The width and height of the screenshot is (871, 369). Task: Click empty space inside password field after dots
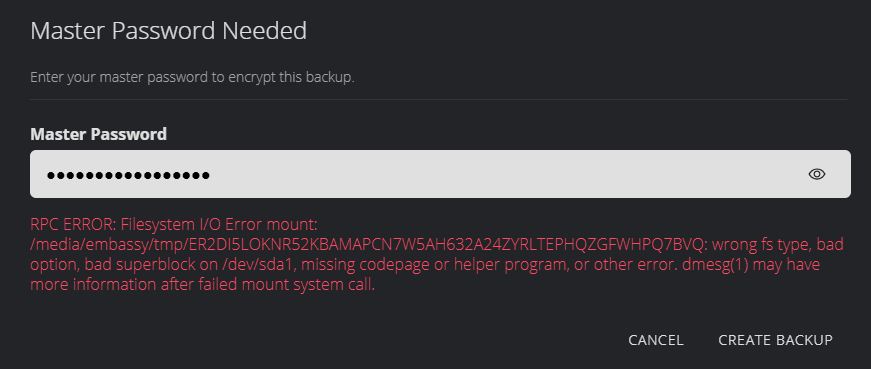click(500, 174)
